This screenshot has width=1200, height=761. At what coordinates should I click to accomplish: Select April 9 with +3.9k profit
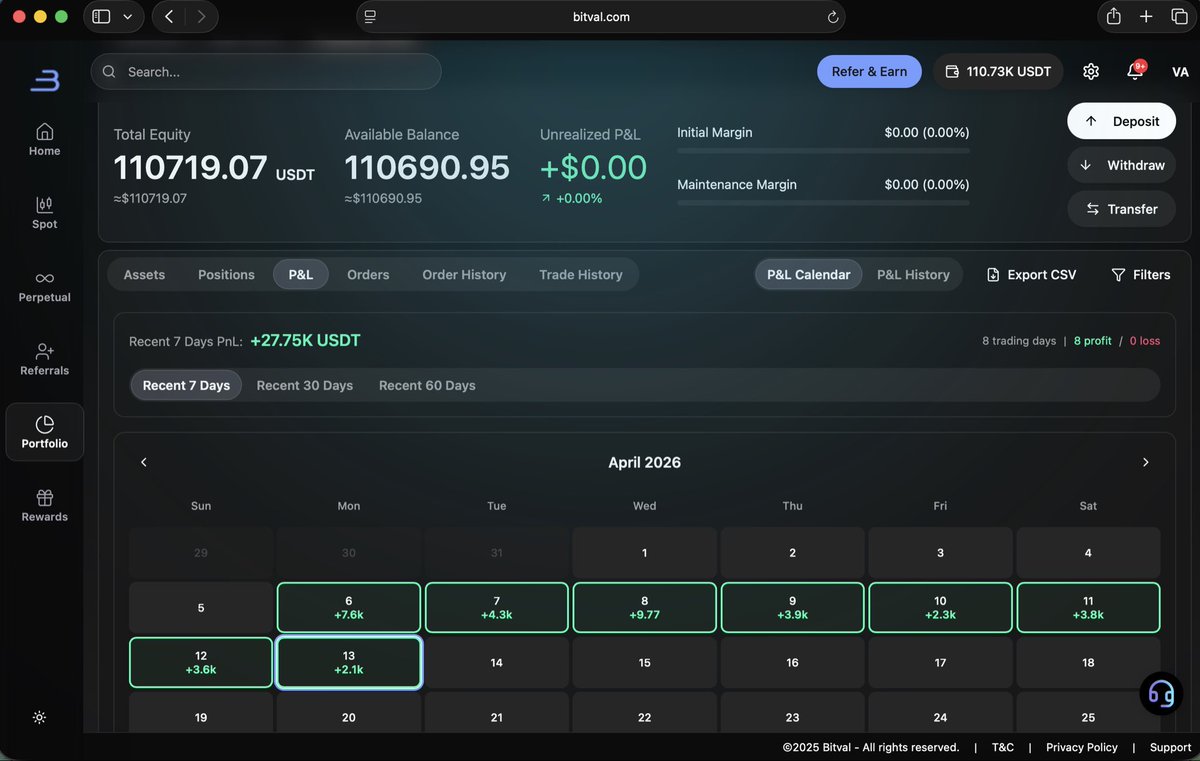793,608
